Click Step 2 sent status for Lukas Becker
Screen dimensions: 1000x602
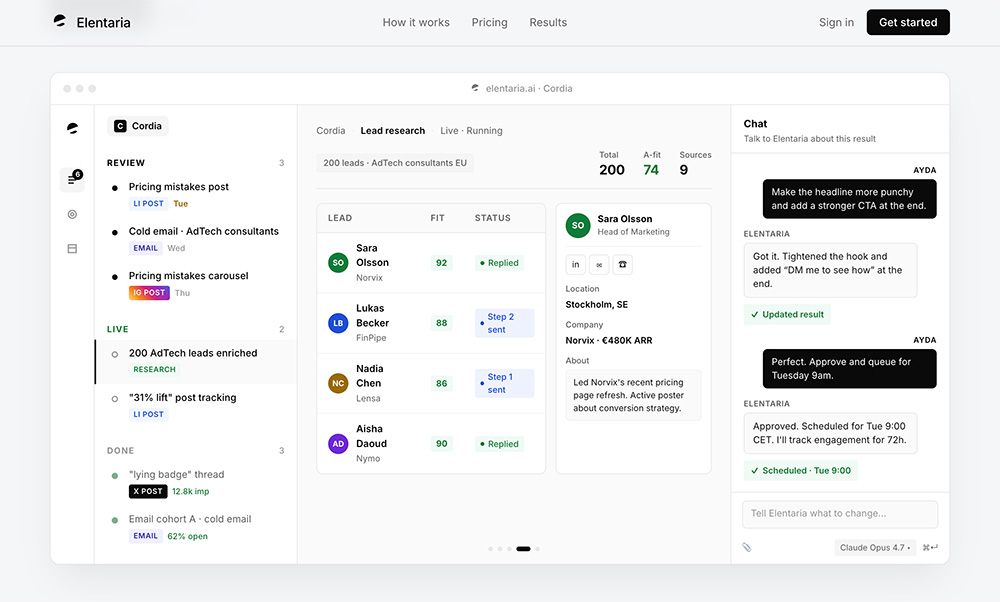504,323
